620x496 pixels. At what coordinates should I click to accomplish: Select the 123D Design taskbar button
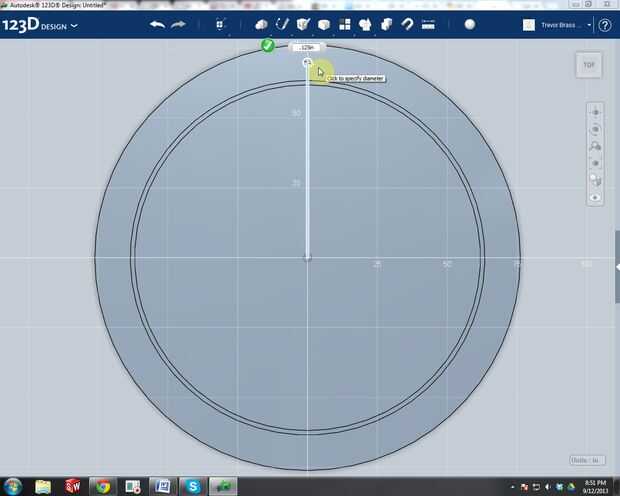click(223, 487)
